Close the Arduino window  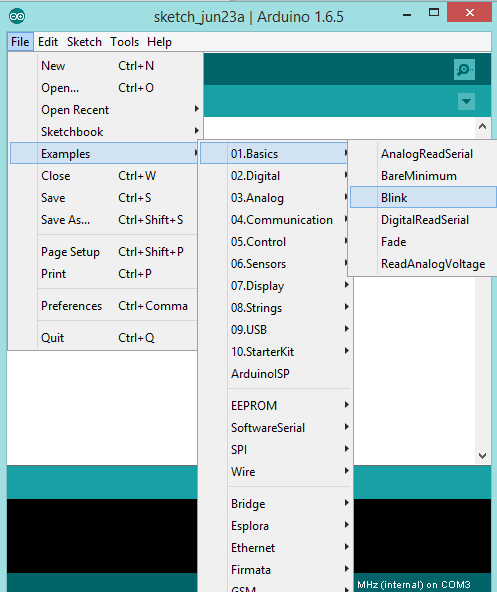tap(469, 13)
